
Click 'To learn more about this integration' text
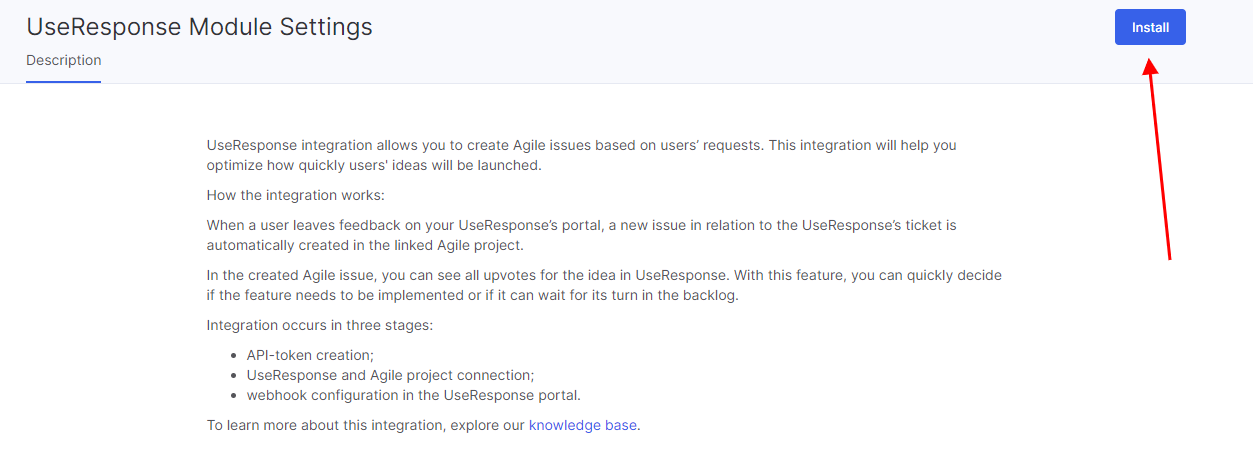[366, 425]
